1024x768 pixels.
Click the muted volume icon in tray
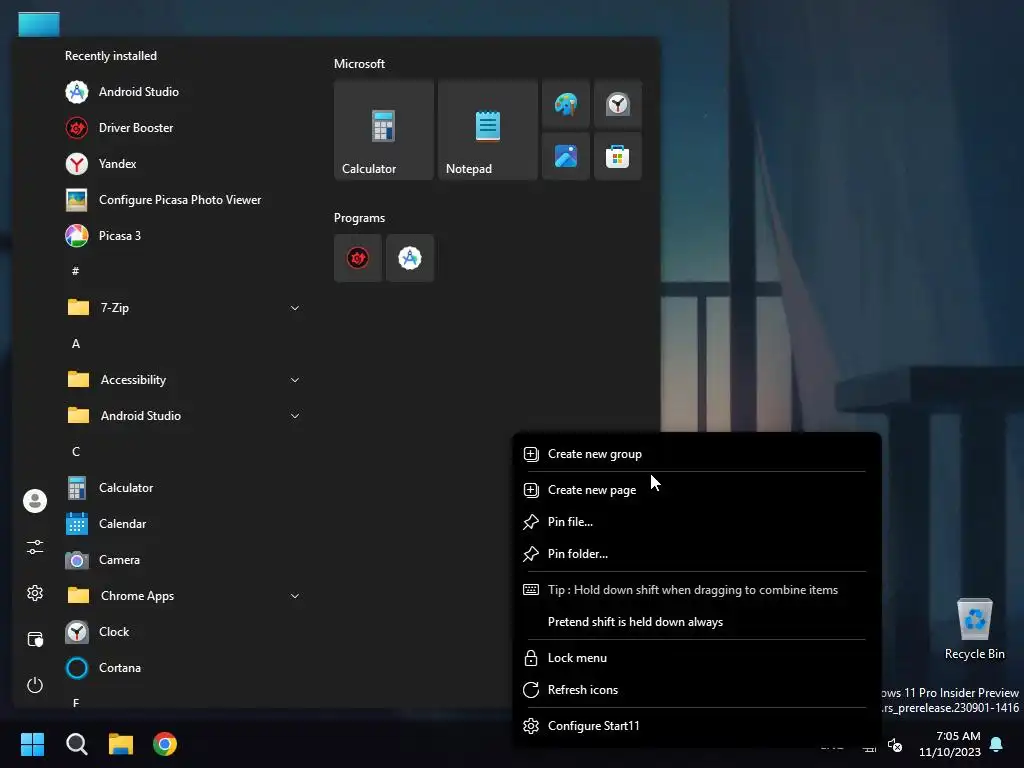tap(895, 744)
